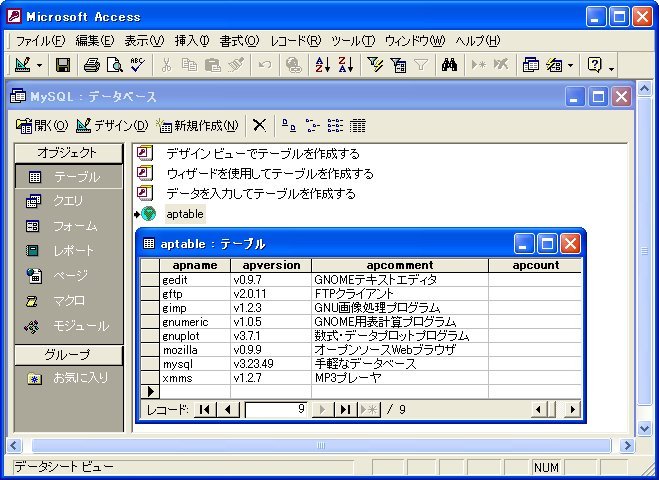Sort records descending Z to A
This screenshot has width=659, height=480.
(345, 65)
